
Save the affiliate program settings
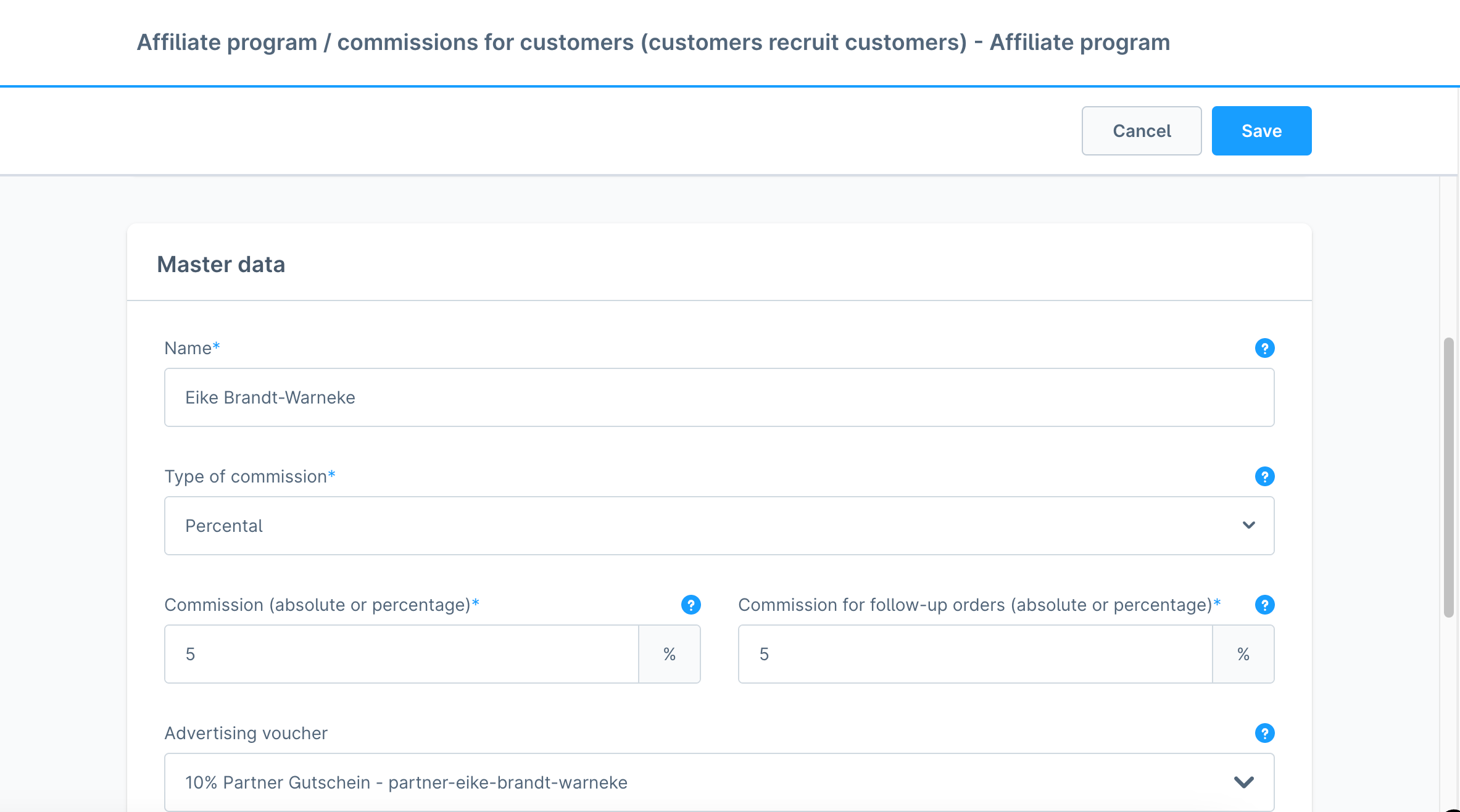click(x=1261, y=131)
